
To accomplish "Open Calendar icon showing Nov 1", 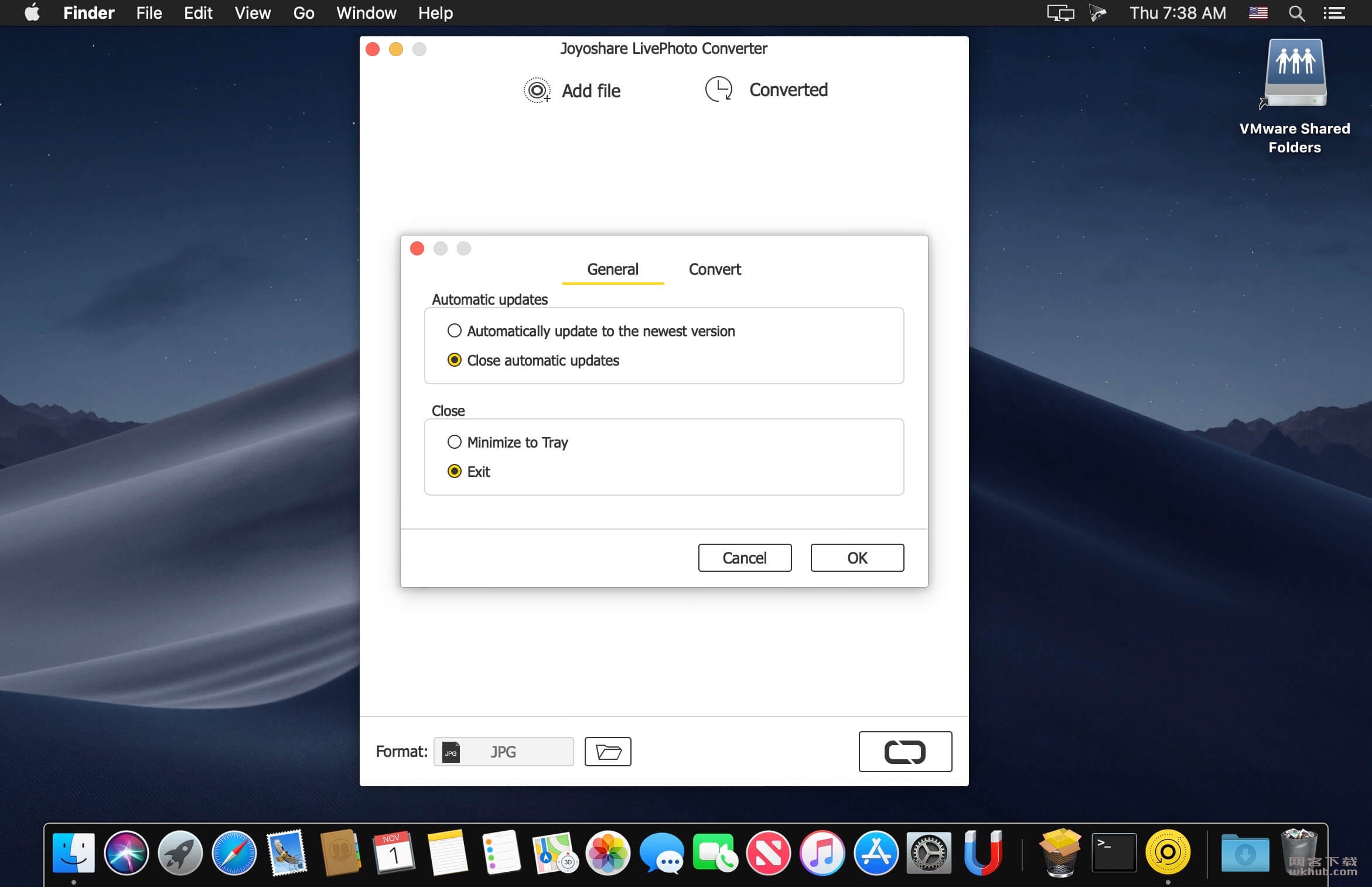I will [x=394, y=852].
